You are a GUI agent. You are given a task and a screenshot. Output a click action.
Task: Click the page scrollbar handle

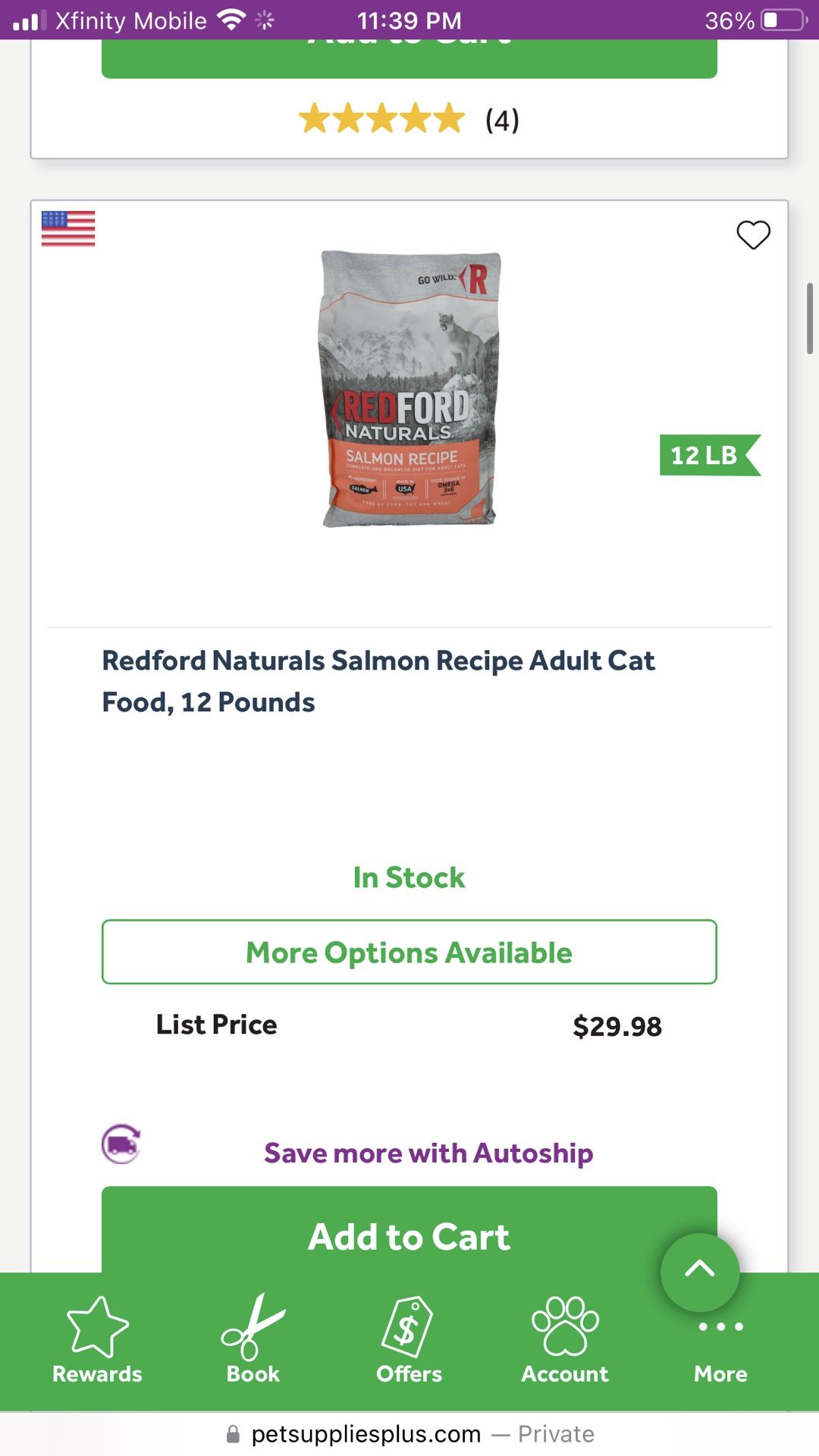809,318
